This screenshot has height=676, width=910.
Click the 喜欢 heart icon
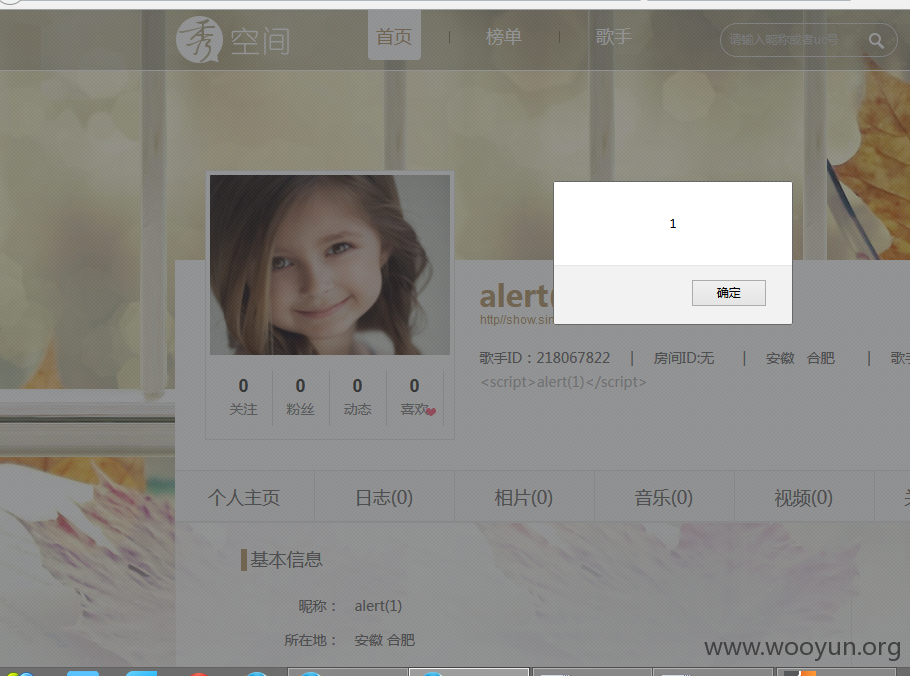(431, 411)
